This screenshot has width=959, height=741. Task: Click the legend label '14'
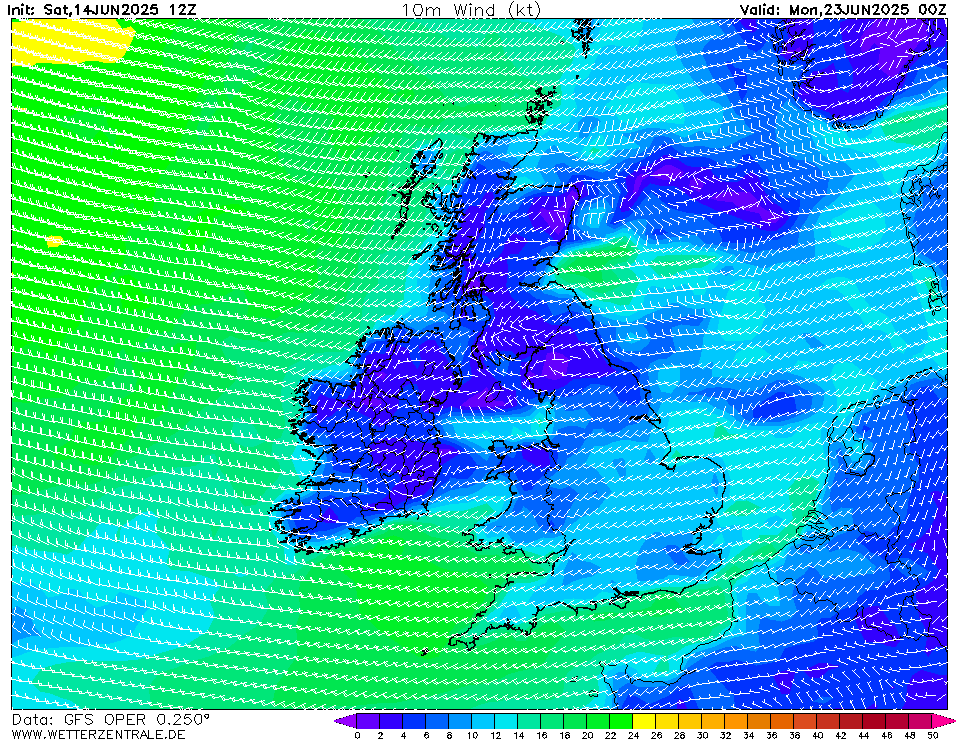[x=519, y=735]
